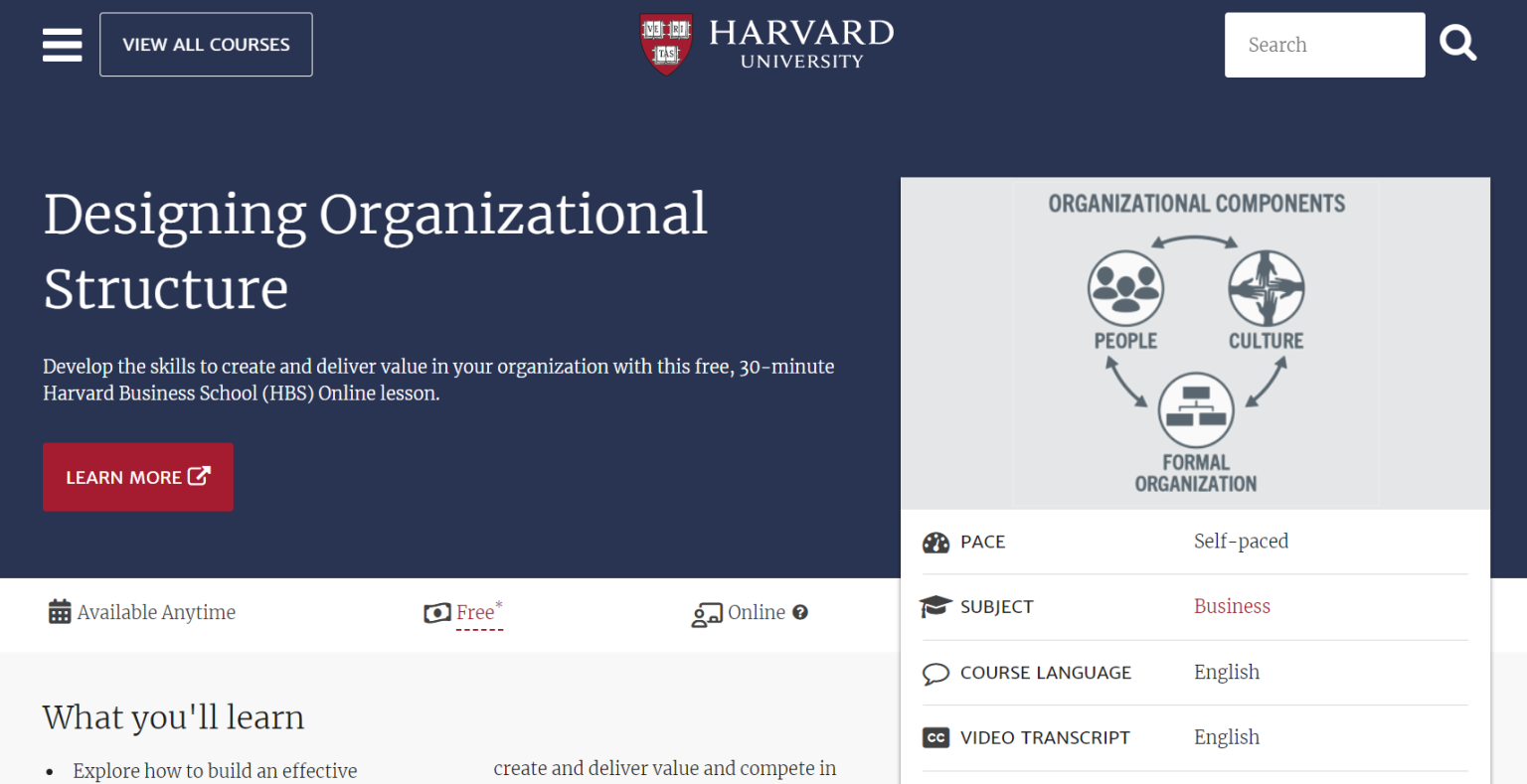Click the VIEW ALL COURSES button
Screen dimensions: 1527x784
(206, 44)
